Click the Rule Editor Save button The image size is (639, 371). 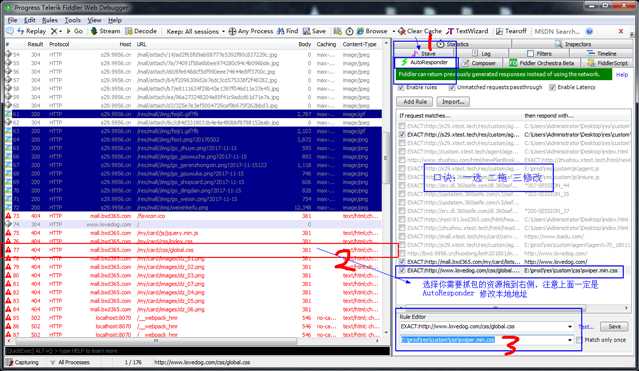615,327
